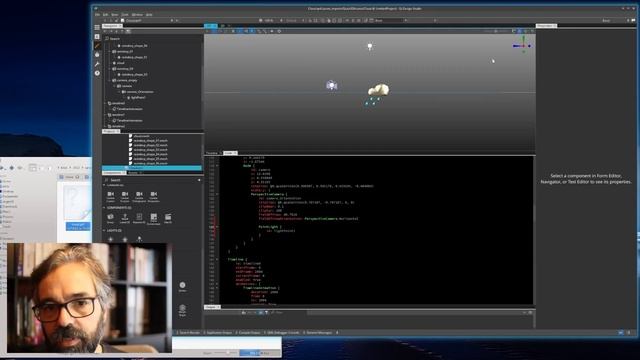Image resolution: width=640 pixels, height=360 pixels.
Task: Select the highlighted blue file row in Project
Action: pyautogui.click(x=152, y=168)
